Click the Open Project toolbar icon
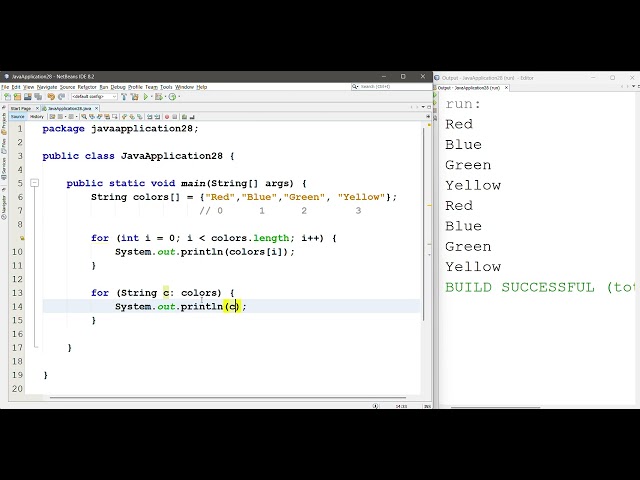This screenshot has height=480, width=640. pyautogui.click(x=28, y=97)
